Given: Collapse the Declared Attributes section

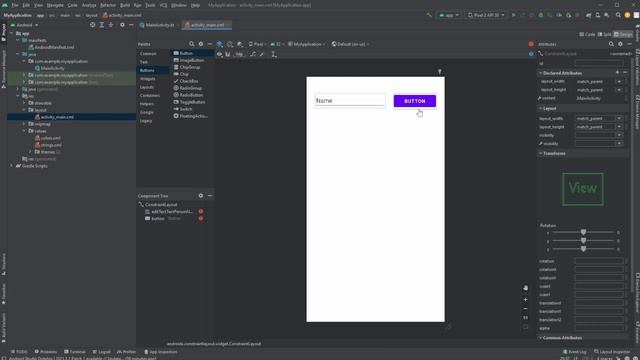Looking at the screenshot, I should [540, 73].
